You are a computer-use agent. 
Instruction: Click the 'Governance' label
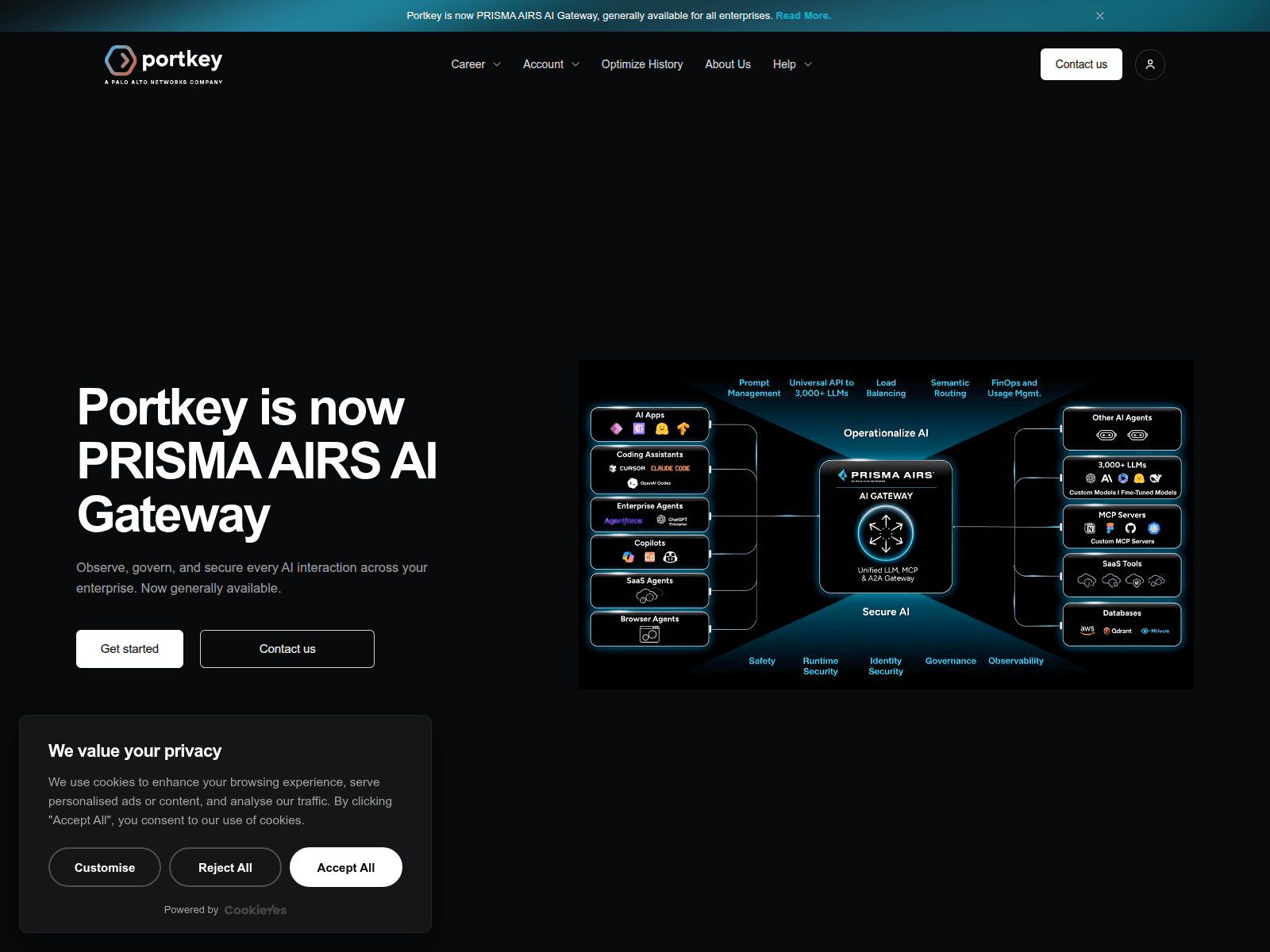(x=951, y=661)
